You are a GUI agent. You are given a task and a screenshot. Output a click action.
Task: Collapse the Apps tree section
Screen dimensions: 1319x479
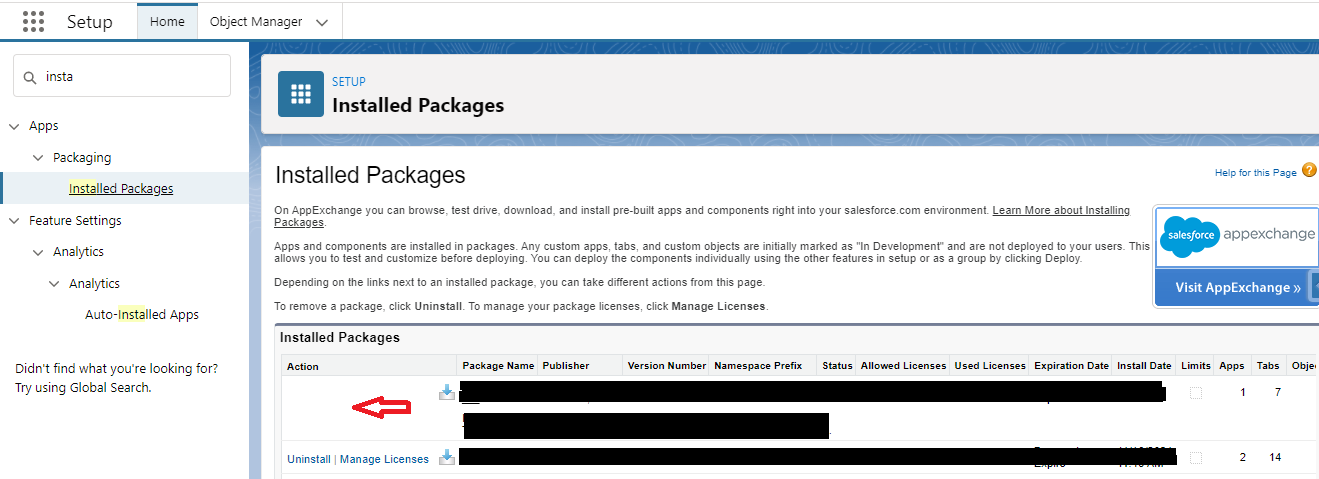coord(14,126)
